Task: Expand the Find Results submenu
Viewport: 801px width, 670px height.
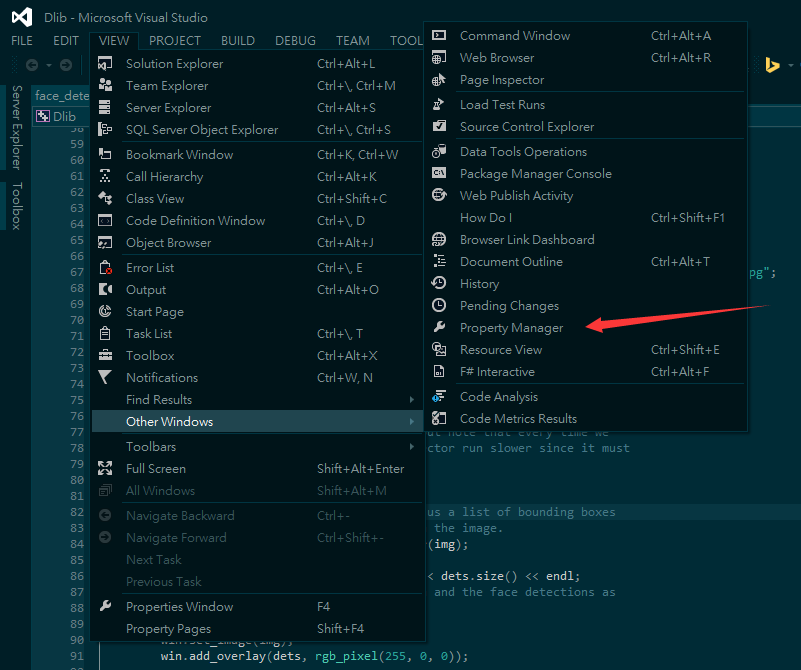Action: coord(411,400)
